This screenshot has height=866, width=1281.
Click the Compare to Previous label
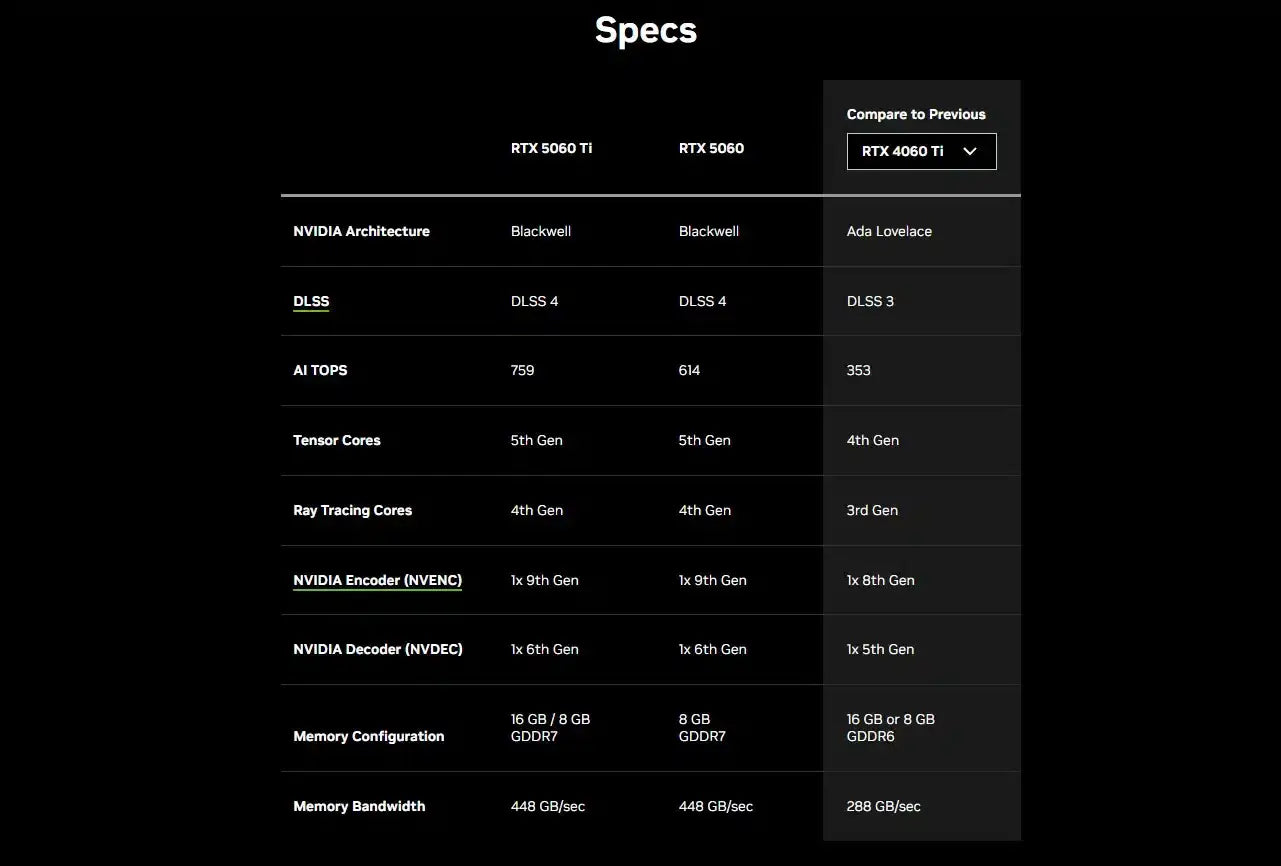916,114
